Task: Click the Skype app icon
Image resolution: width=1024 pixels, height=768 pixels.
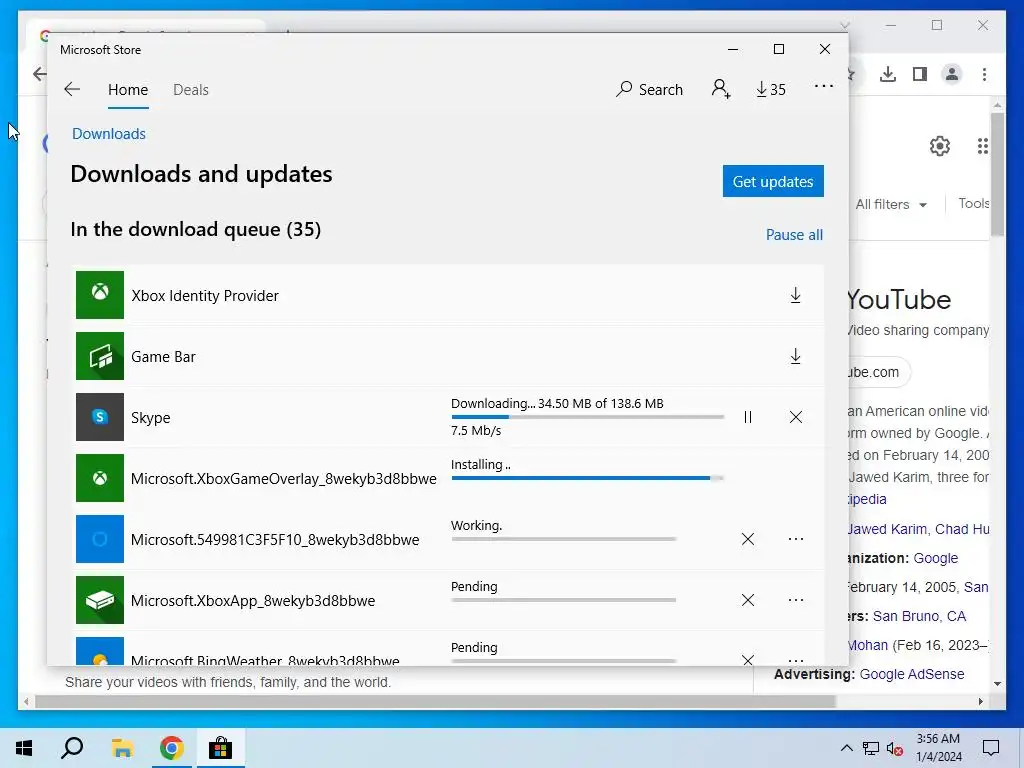Action: (100, 417)
